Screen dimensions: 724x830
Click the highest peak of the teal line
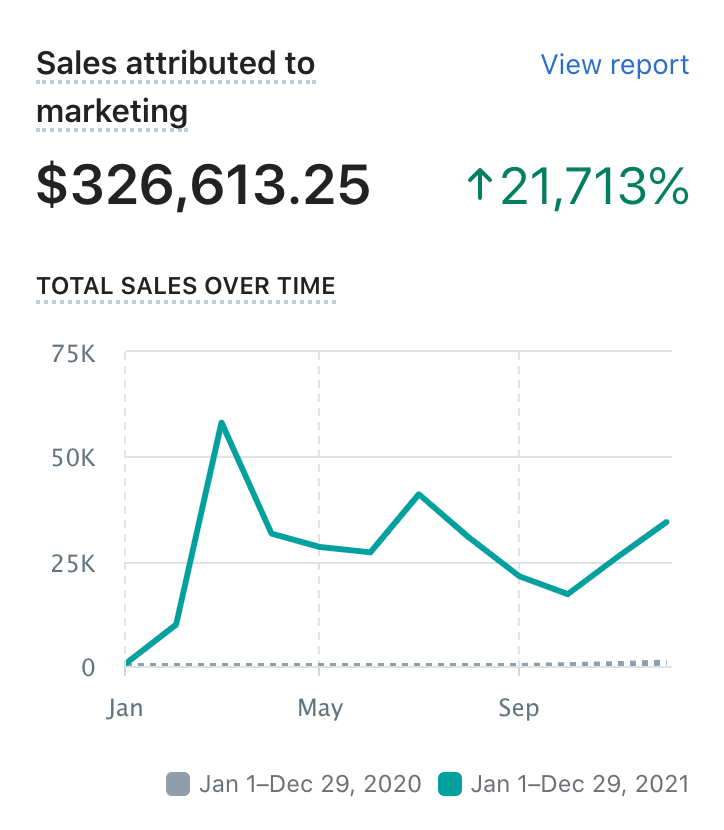click(221, 423)
